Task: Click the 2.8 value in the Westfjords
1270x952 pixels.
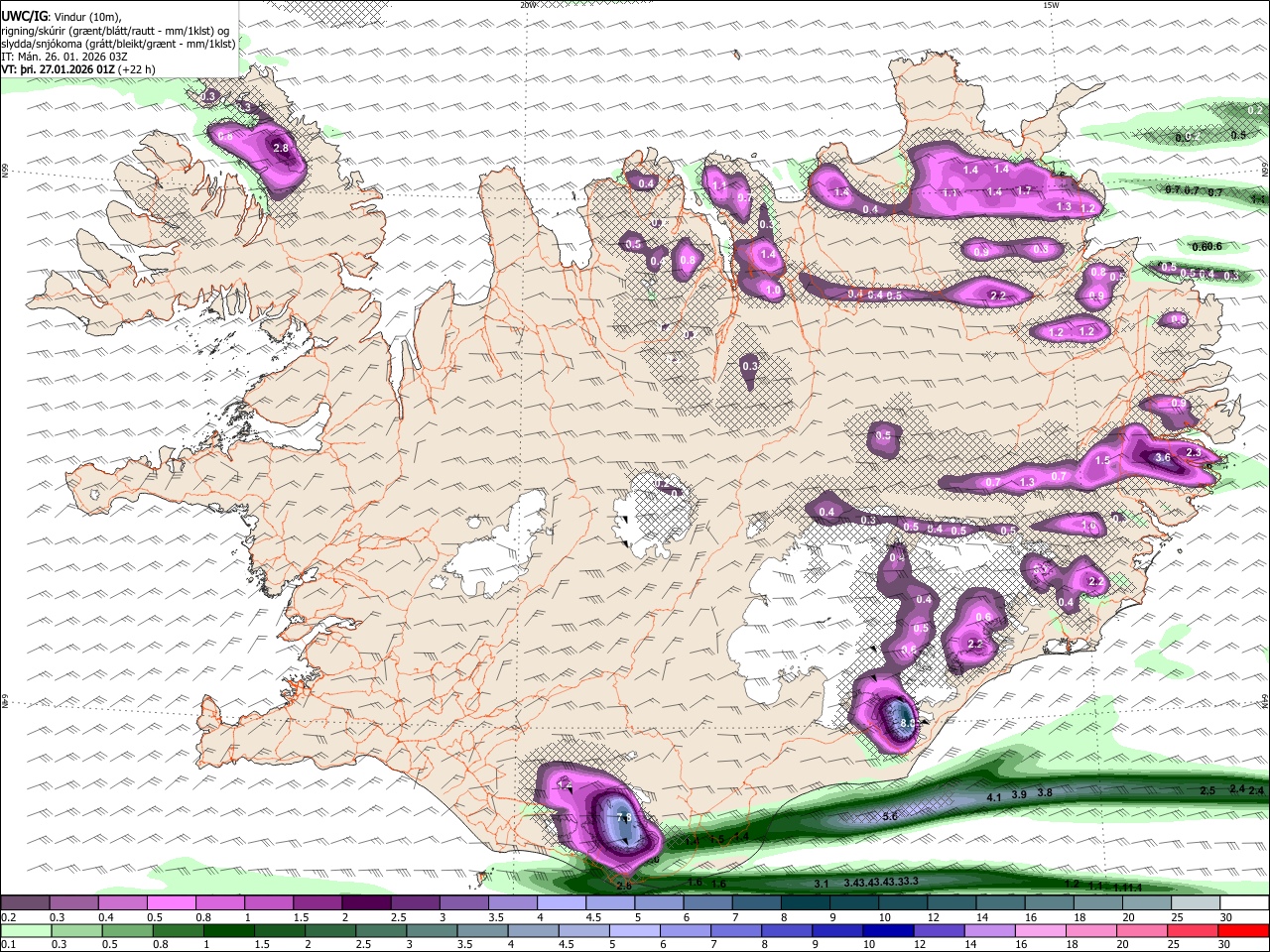Action: click(280, 148)
